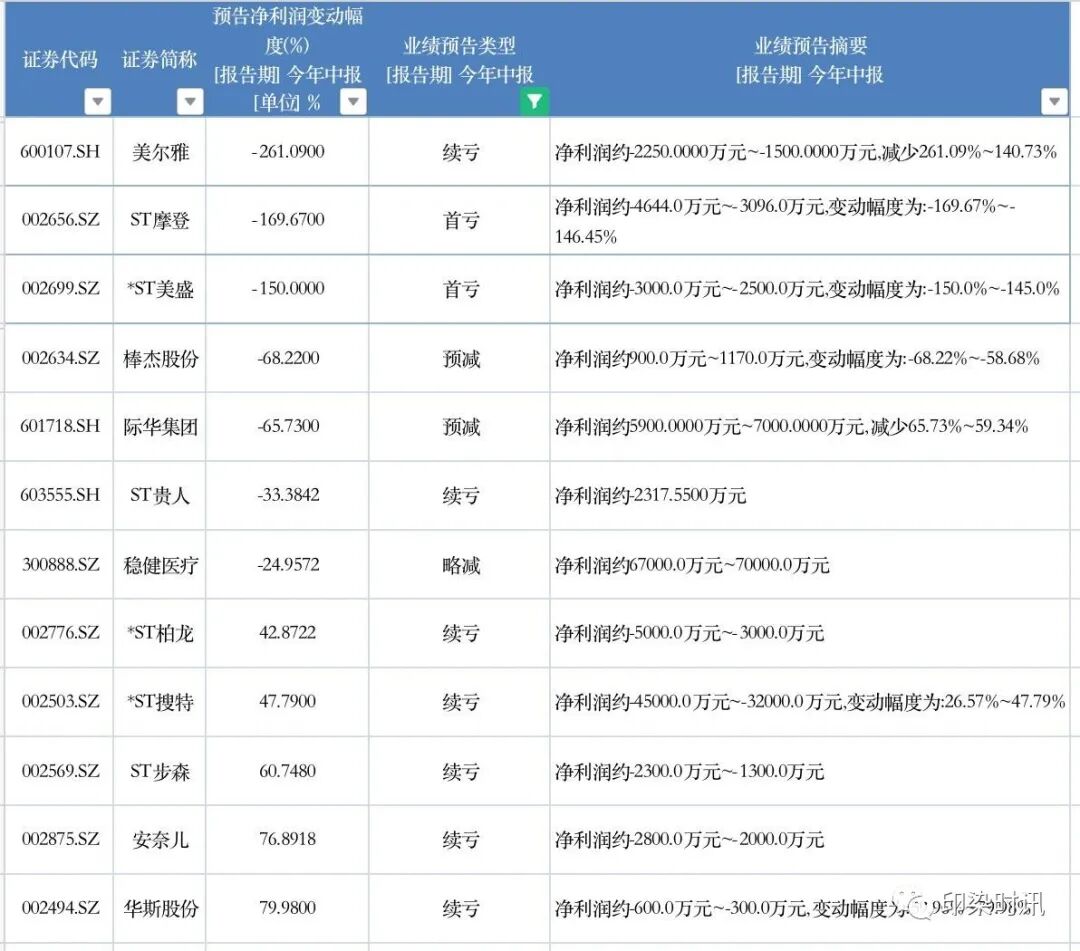Select cell 际华集团
The height and width of the screenshot is (951, 1080).
pyautogui.click(x=159, y=426)
